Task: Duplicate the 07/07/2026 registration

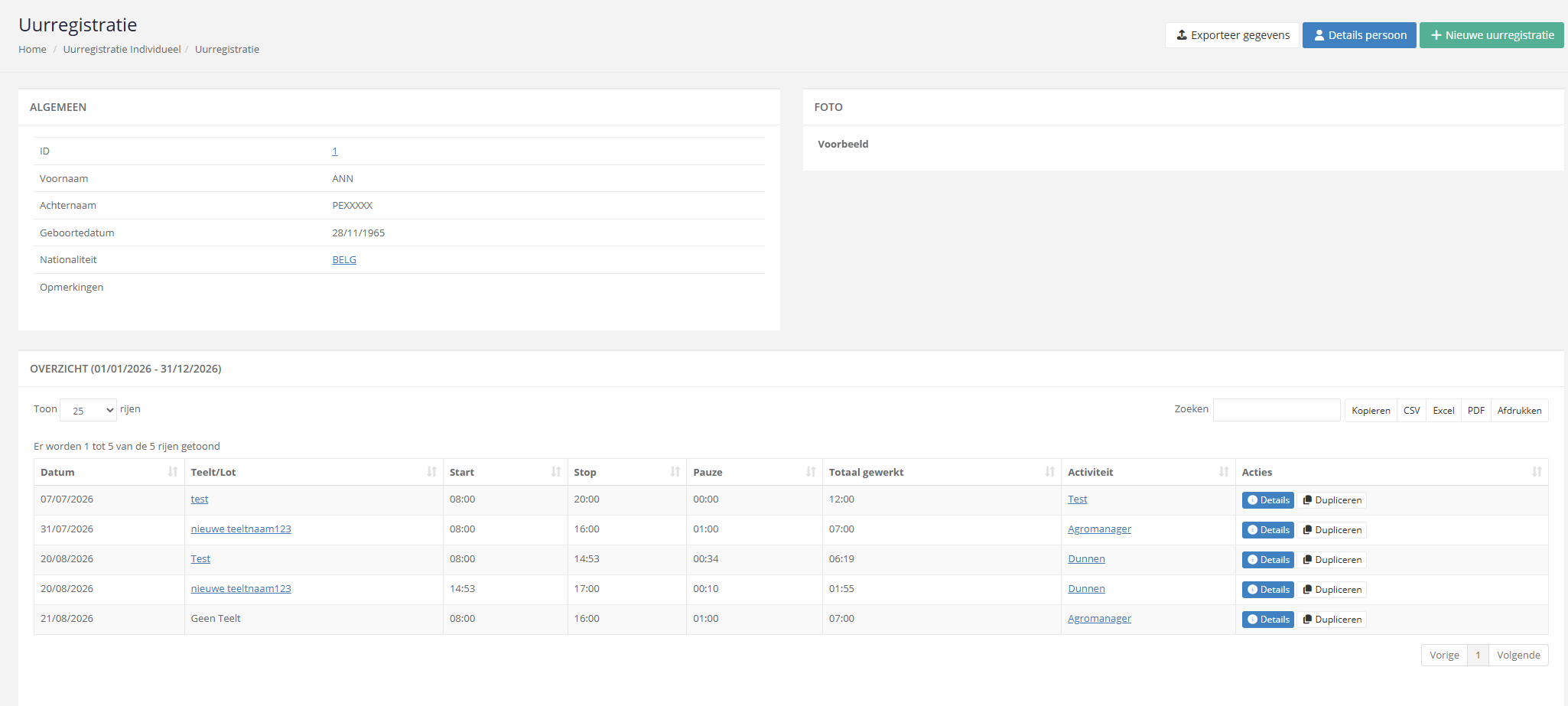Action: (1332, 500)
